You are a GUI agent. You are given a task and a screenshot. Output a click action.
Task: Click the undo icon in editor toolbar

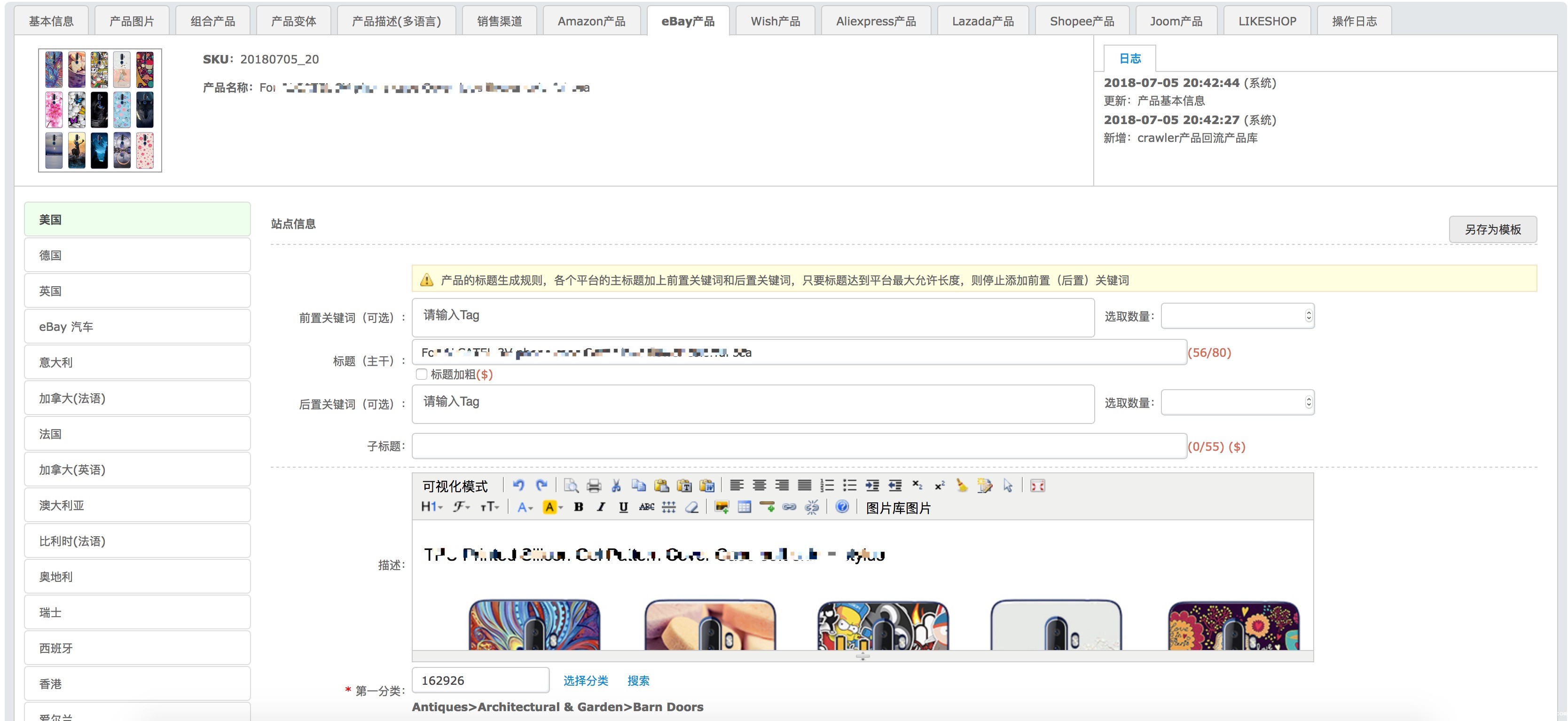(518, 485)
